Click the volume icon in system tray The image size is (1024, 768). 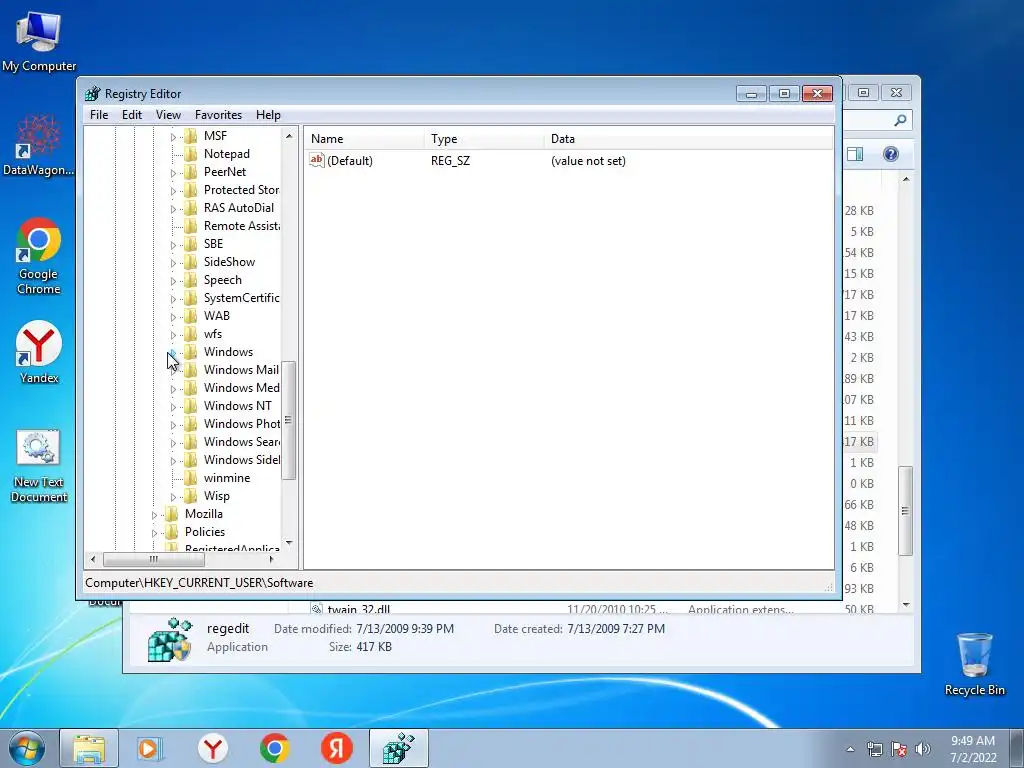923,749
